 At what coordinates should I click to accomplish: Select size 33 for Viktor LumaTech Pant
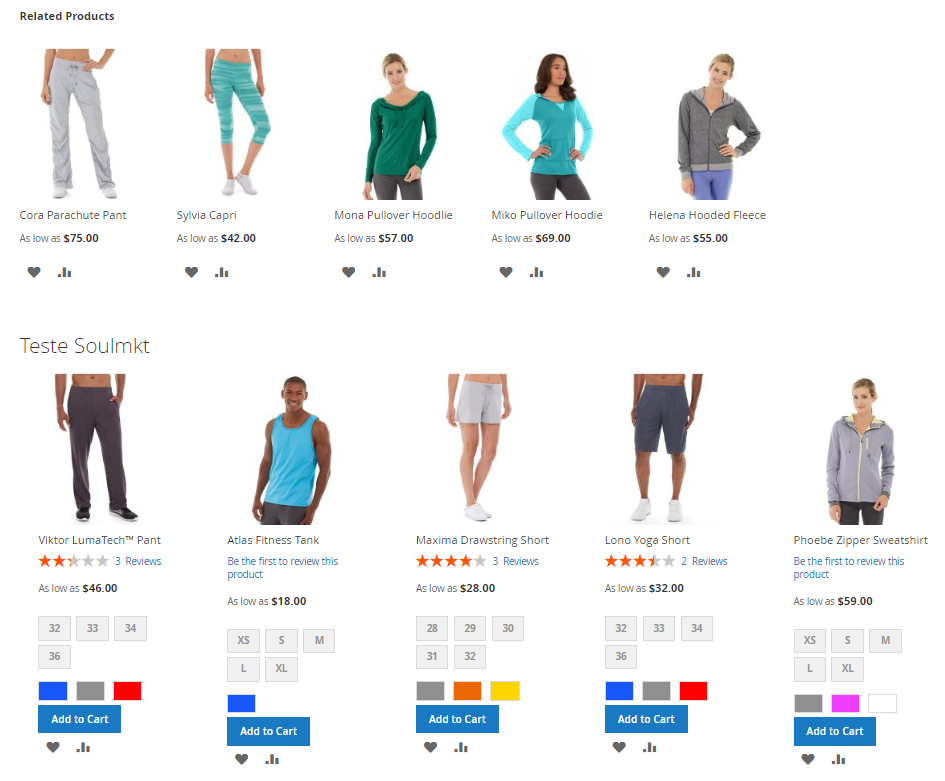tap(92, 628)
